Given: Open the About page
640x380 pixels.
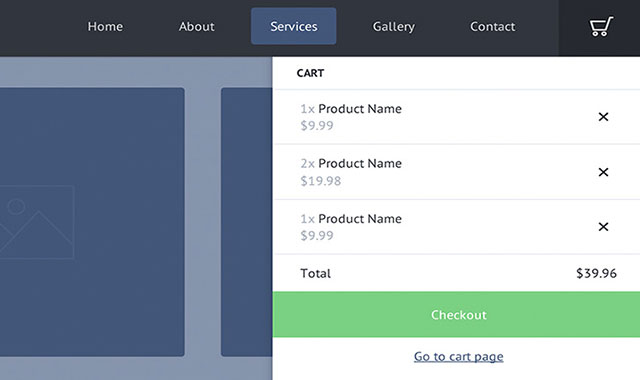Looking at the screenshot, I should [x=196, y=27].
